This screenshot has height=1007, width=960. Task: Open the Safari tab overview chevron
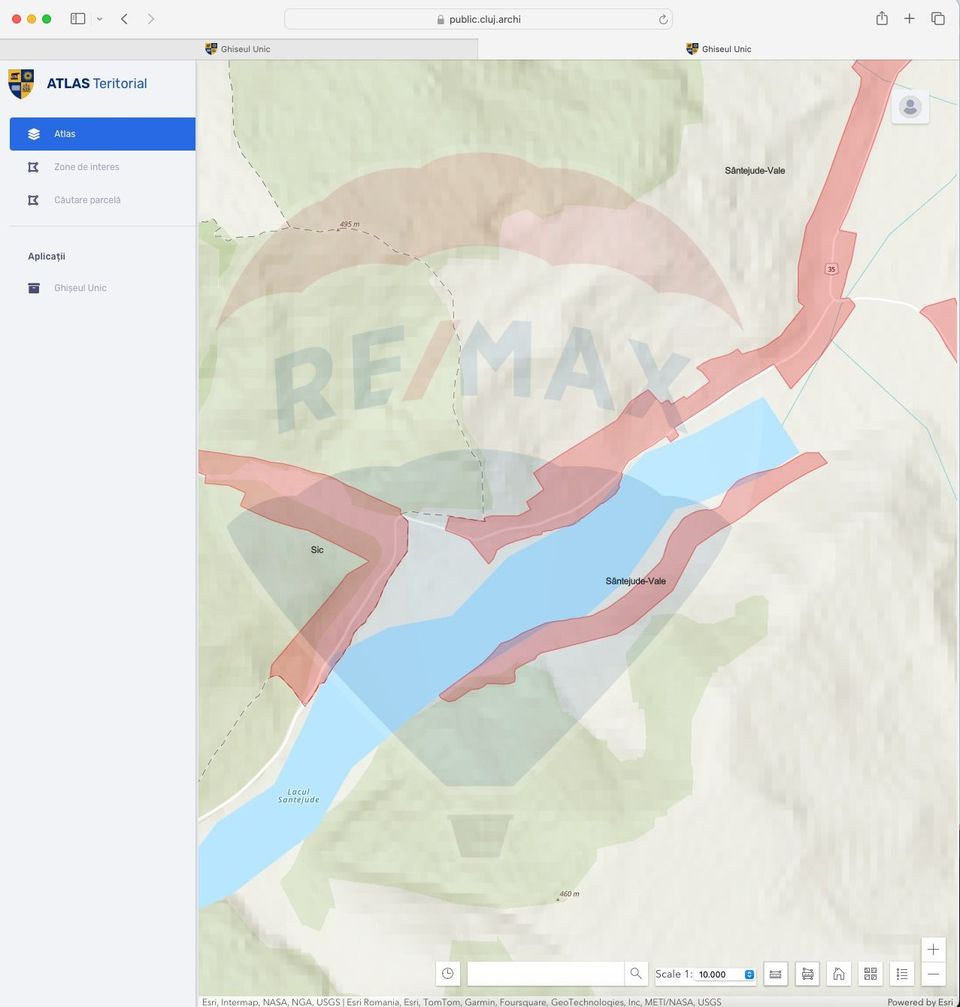(98, 18)
